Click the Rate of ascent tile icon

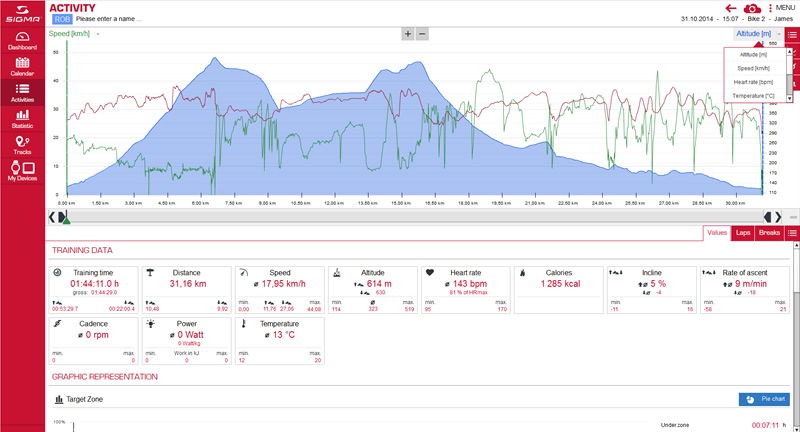709,272
